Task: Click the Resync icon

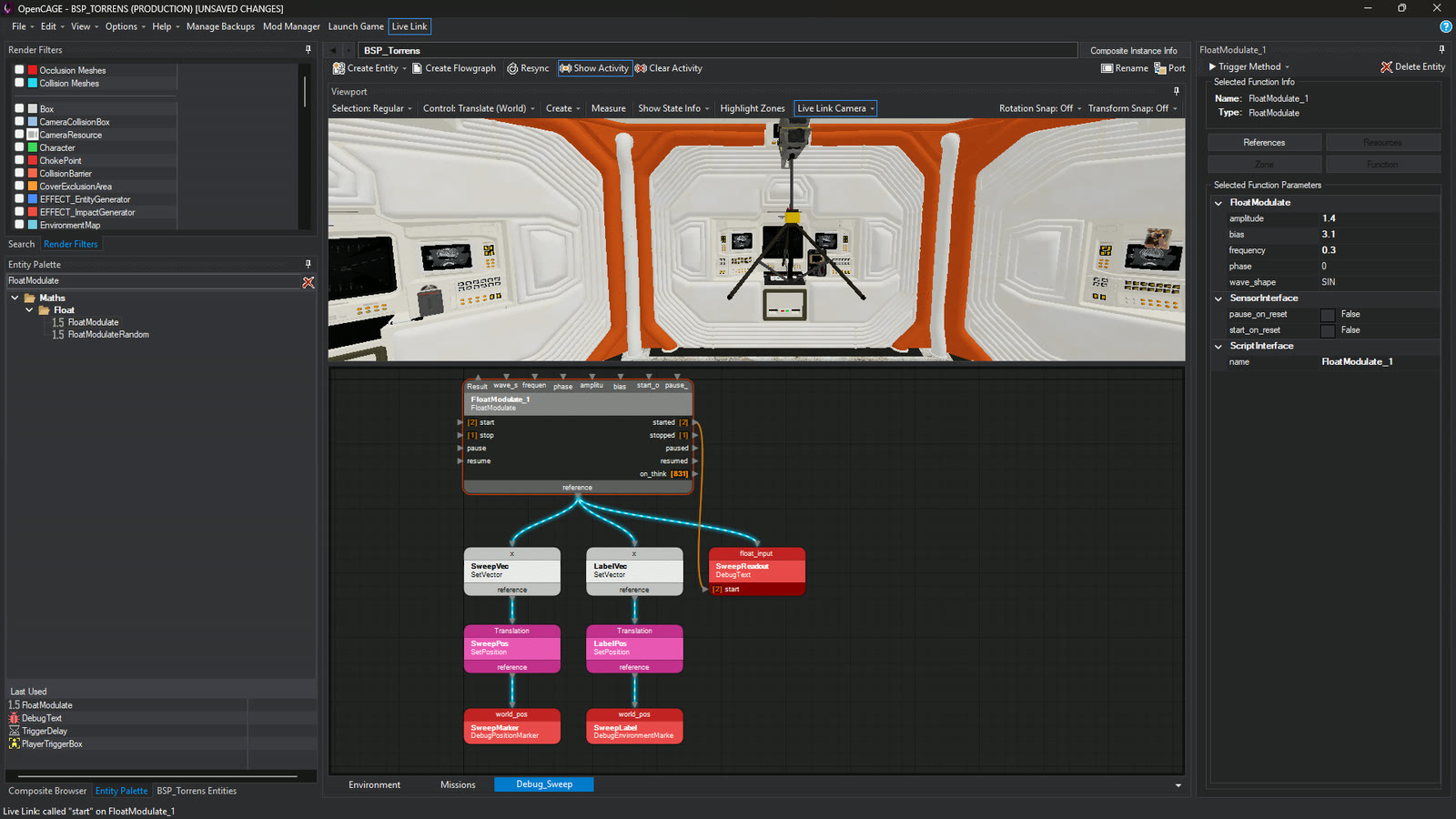Action: click(512, 68)
